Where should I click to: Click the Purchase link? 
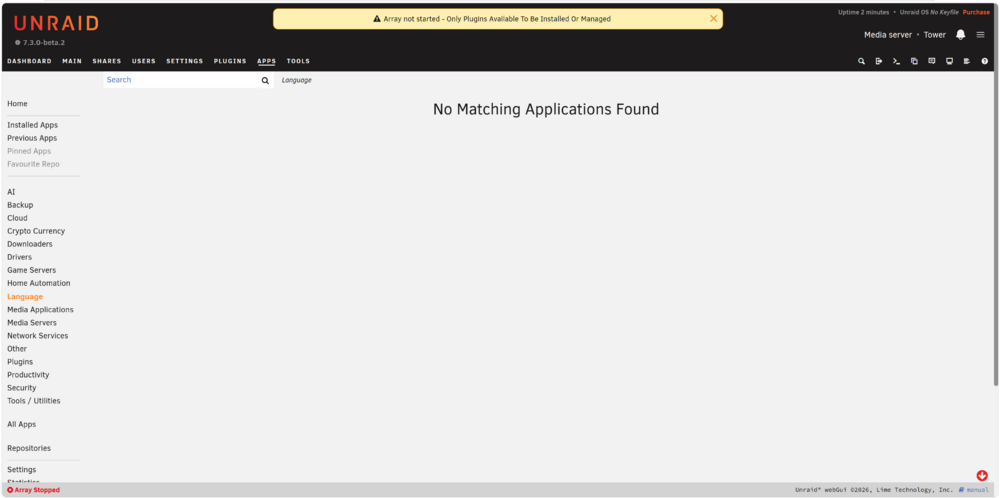[x=976, y=12]
